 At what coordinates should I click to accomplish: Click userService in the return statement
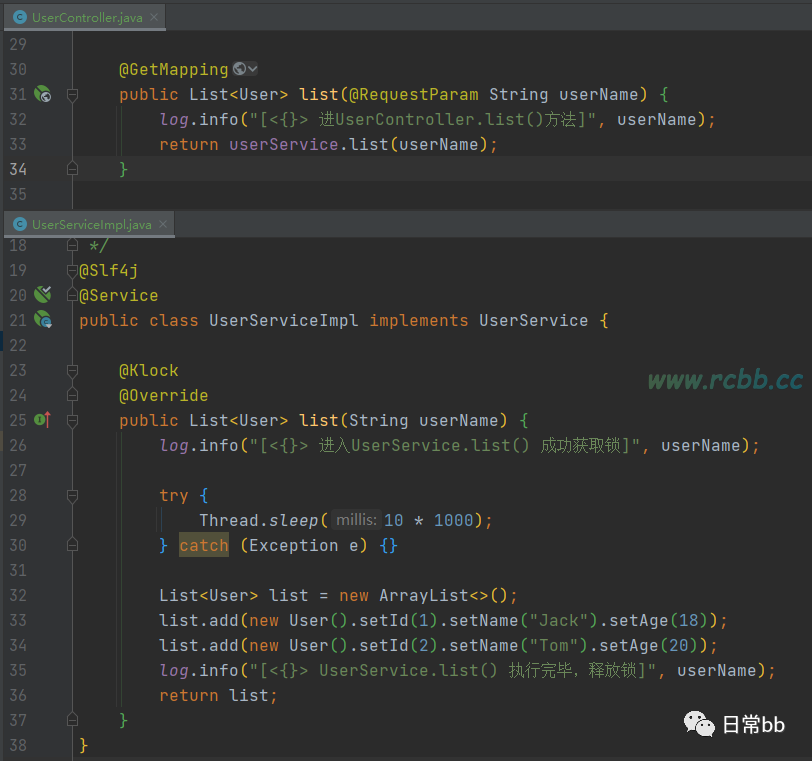[284, 144]
